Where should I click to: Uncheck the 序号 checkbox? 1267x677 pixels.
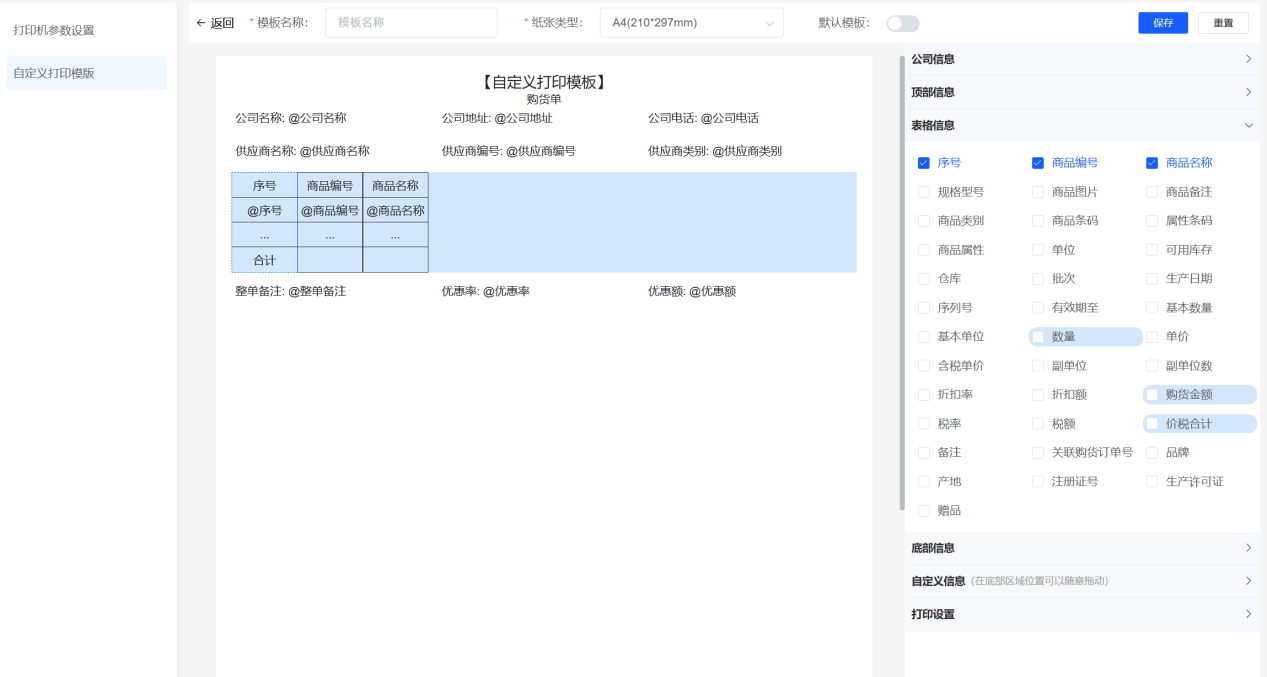[x=924, y=163]
